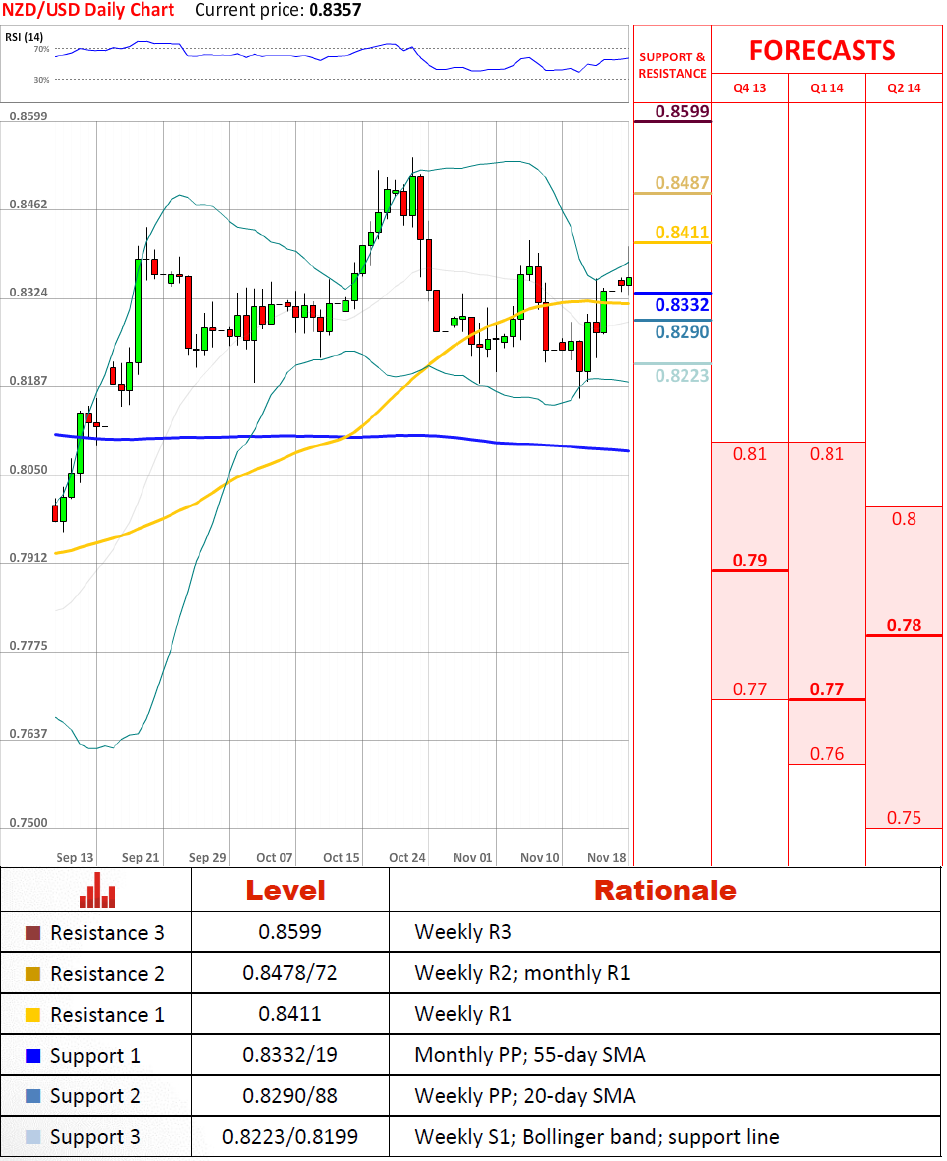Click the Sep 13 date axis label
Viewport: 947px width, 1161px height.
click(x=75, y=857)
